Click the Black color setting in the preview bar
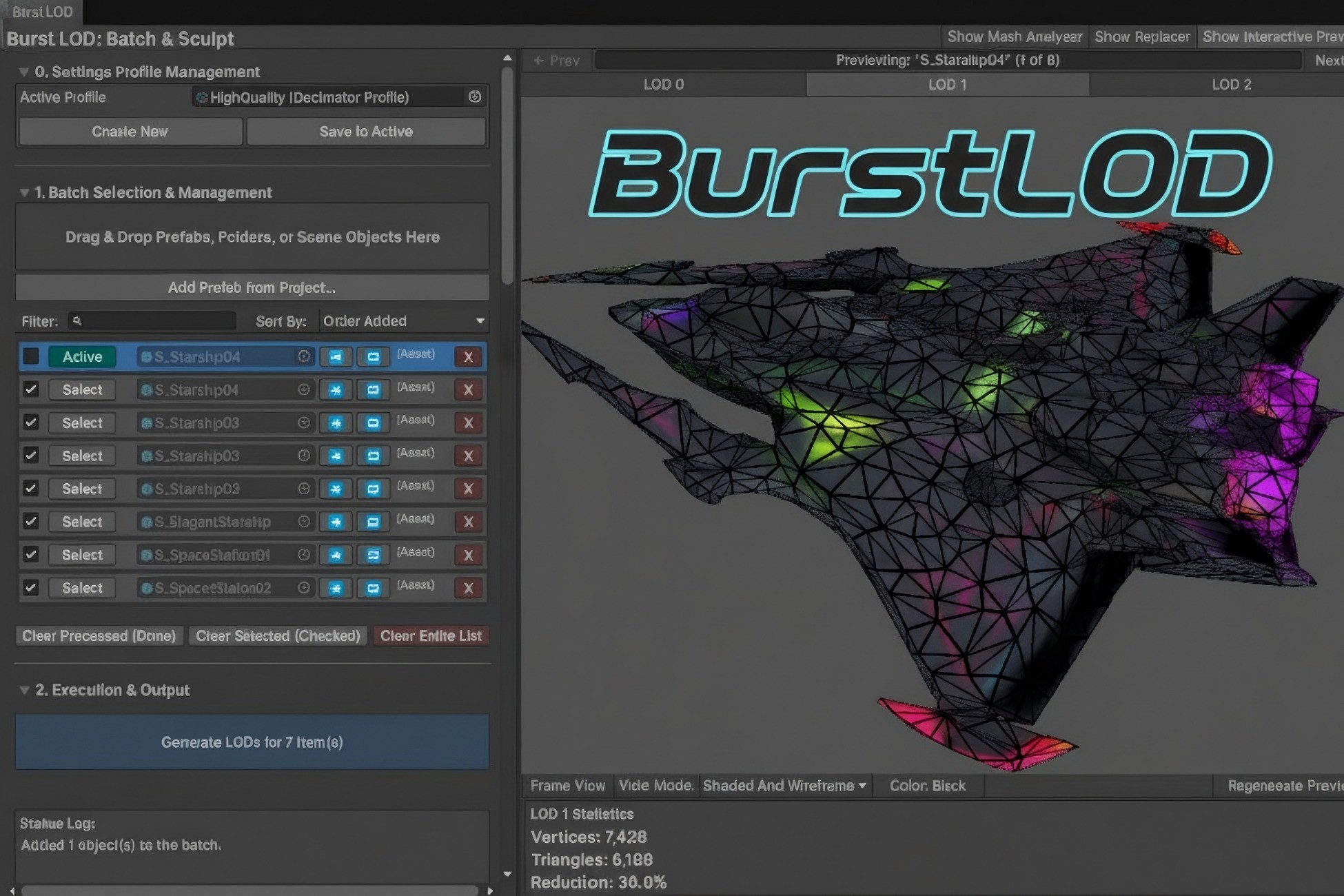Viewport: 1344px width, 896px height. click(928, 785)
